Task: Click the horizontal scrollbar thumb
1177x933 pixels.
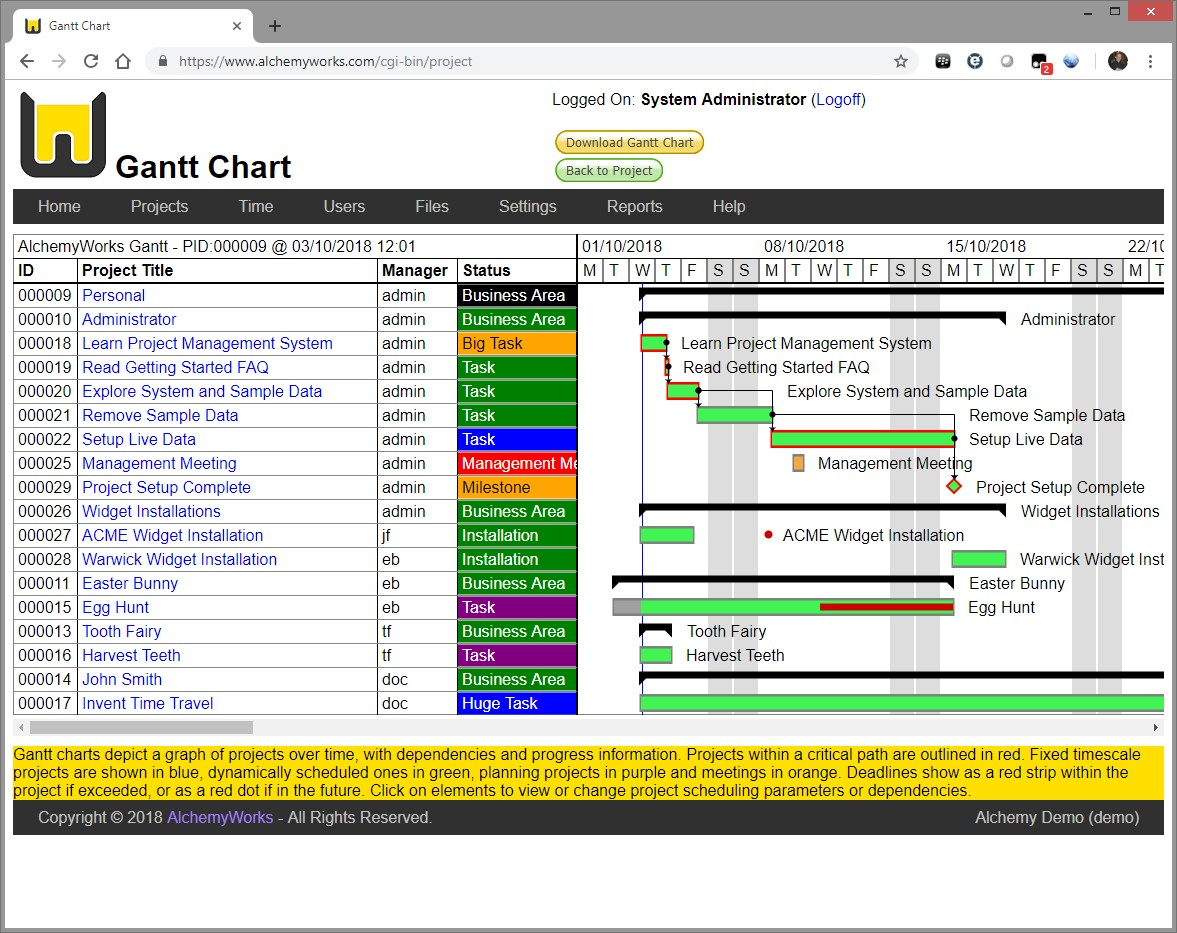Action: (x=141, y=727)
